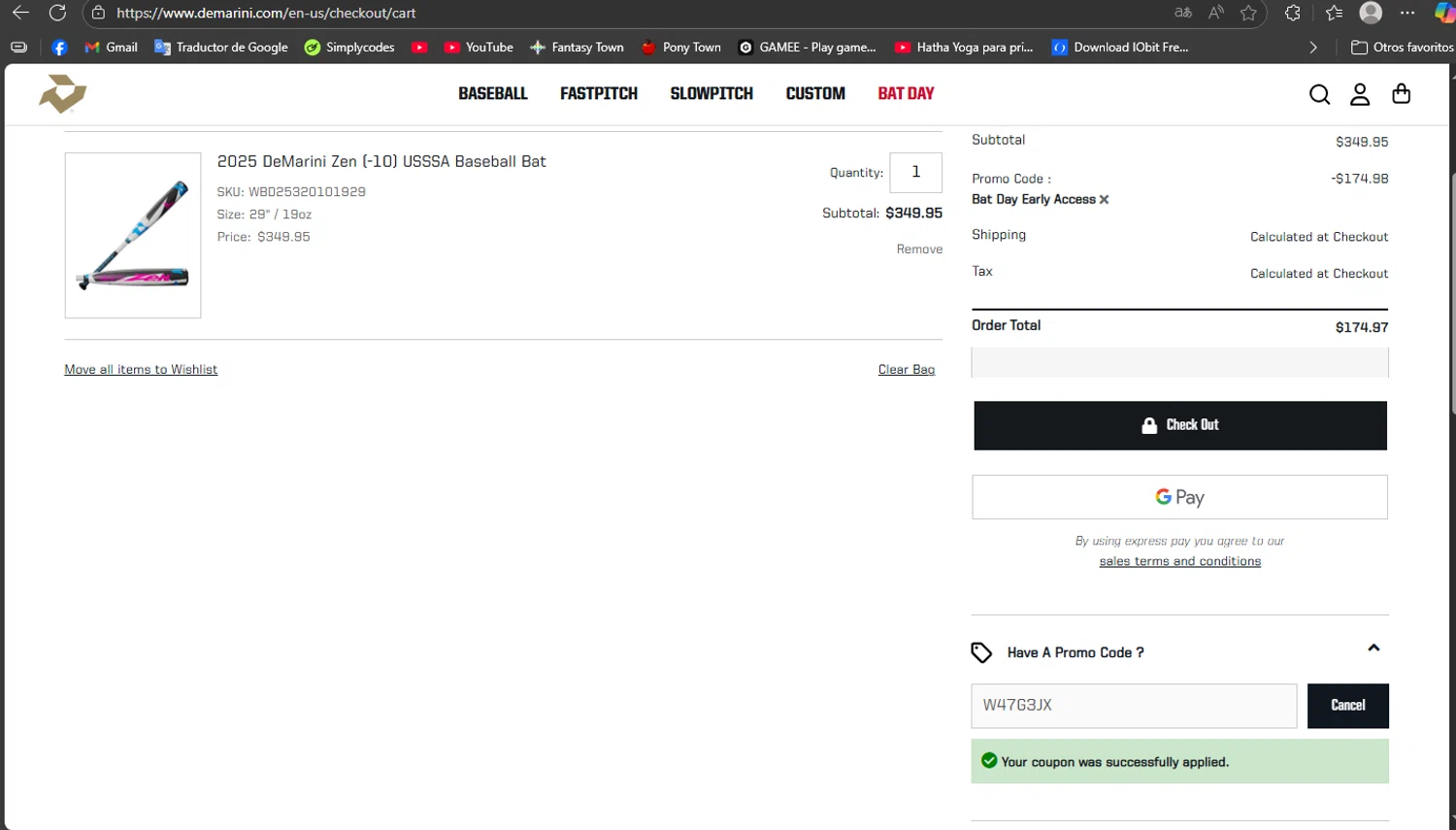Click the browser translate icon

click(x=1183, y=13)
